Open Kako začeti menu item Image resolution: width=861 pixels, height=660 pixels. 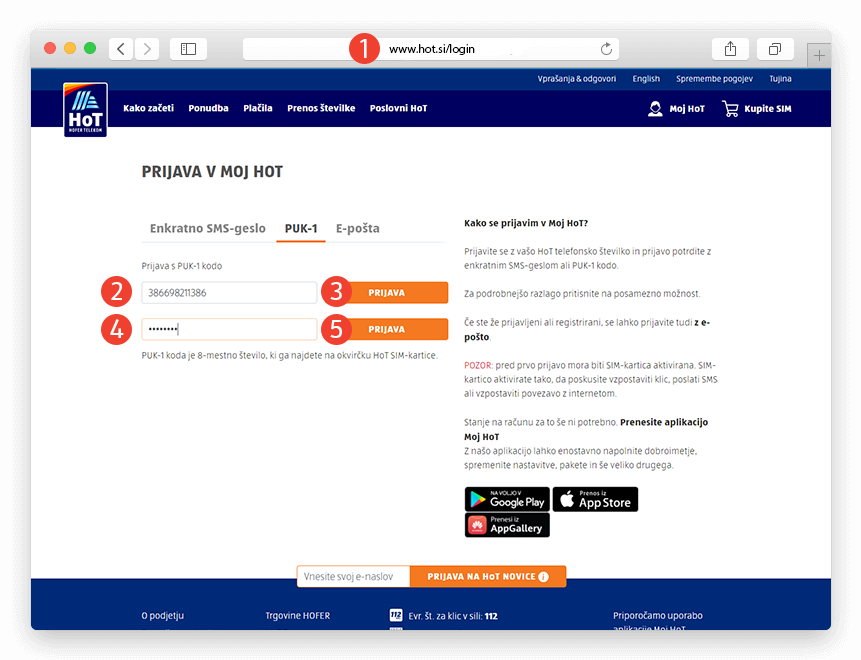148,108
